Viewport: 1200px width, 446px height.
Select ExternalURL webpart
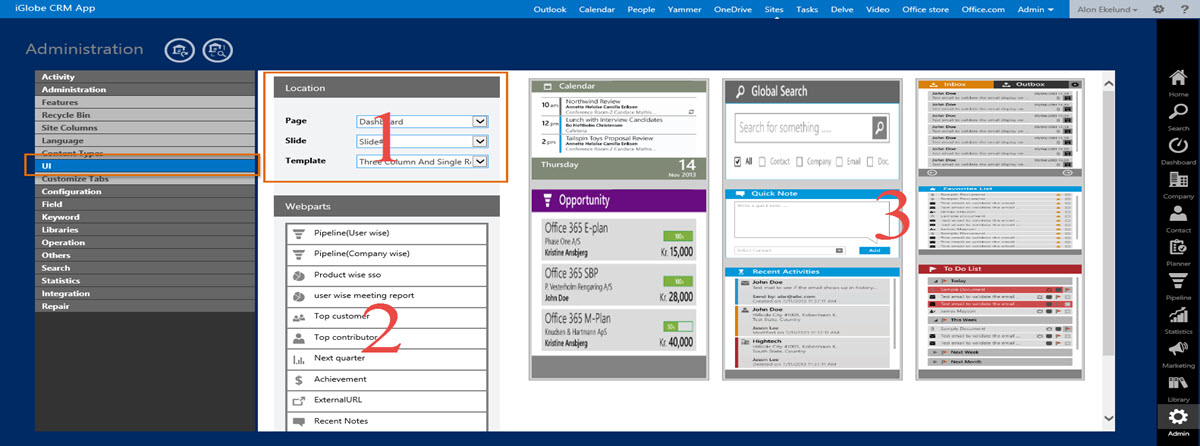387,400
